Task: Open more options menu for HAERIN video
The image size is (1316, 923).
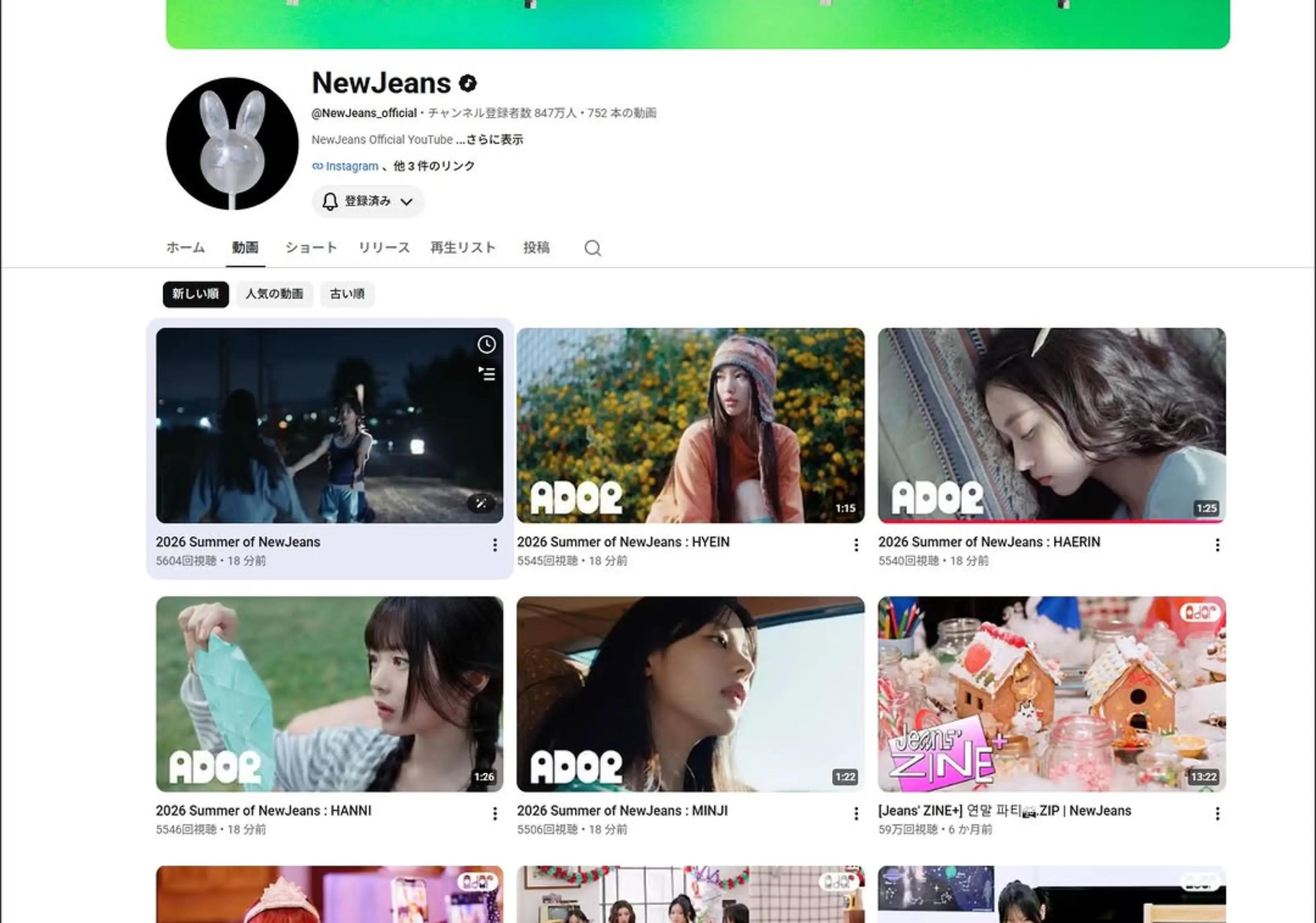Action: coord(1217,544)
